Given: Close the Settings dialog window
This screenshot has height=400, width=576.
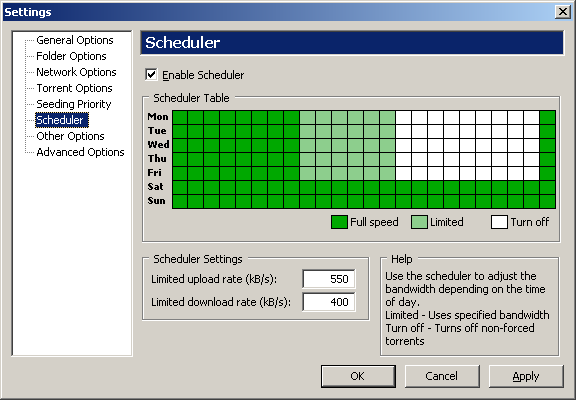Looking at the screenshot, I should 563,12.
